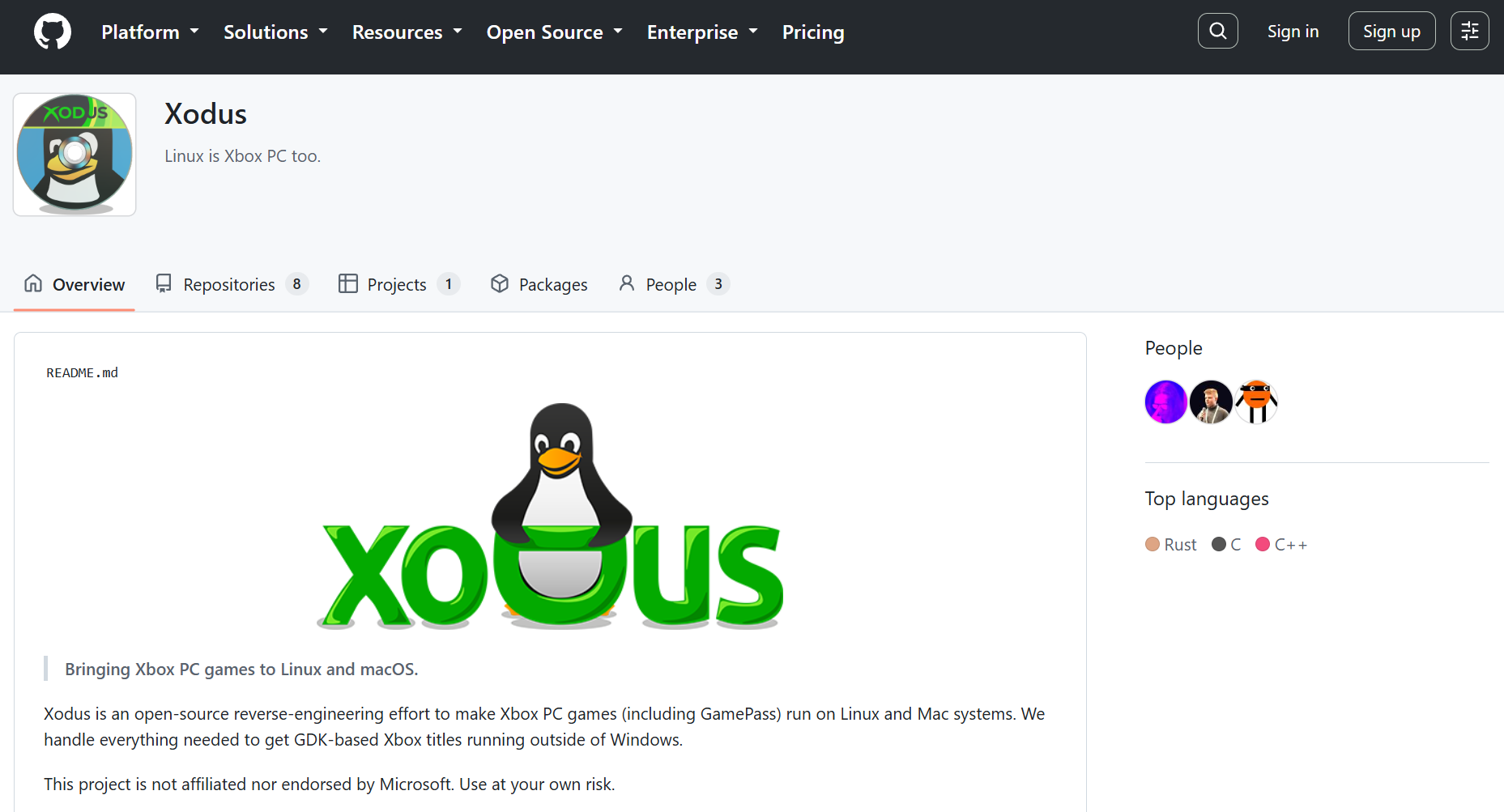Image resolution: width=1504 pixels, height=812 pixels.
Task: Open the bearded man member avatar
Action: click(1211, 402)
